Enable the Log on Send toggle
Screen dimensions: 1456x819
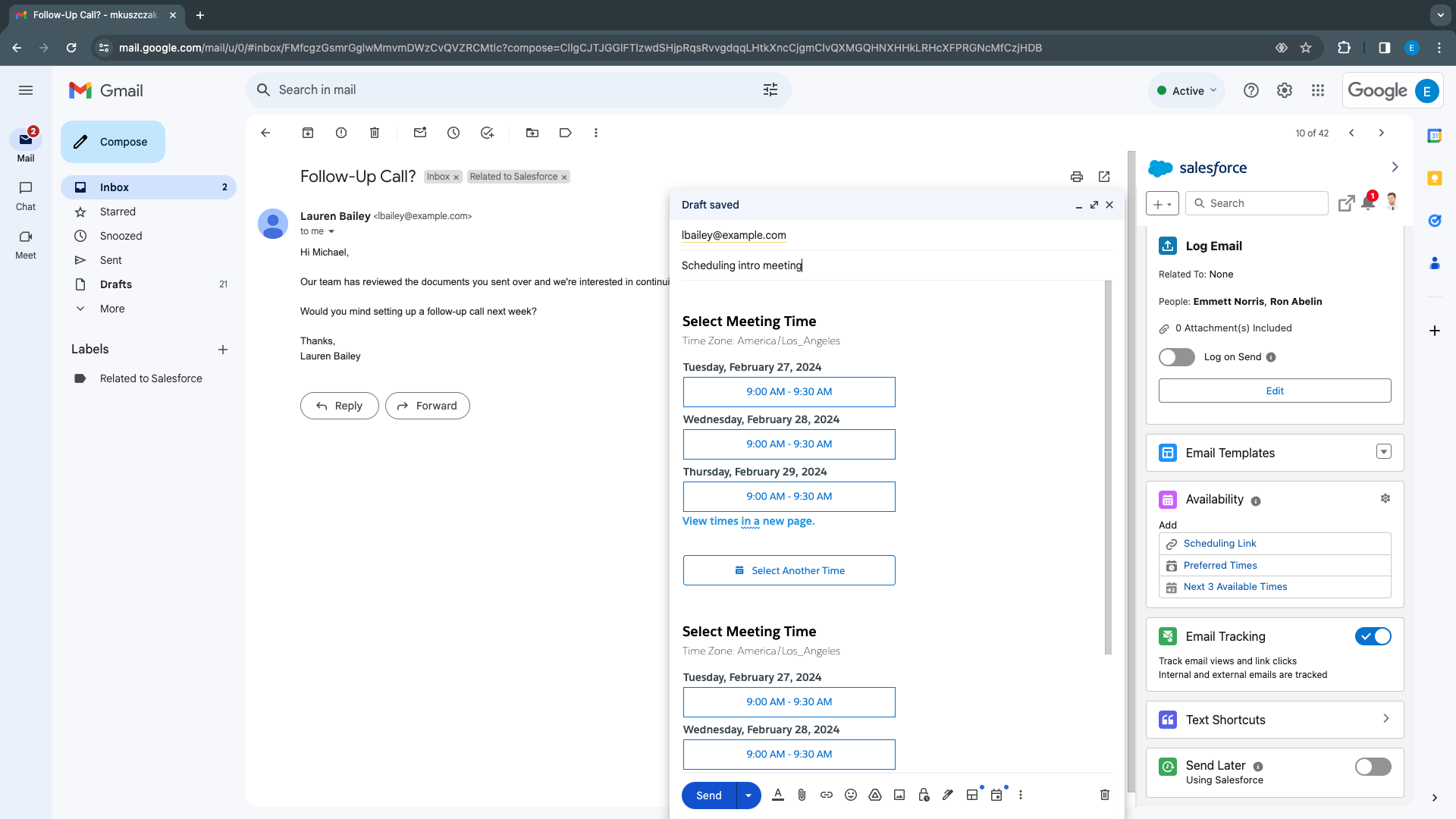(1177, 357)
